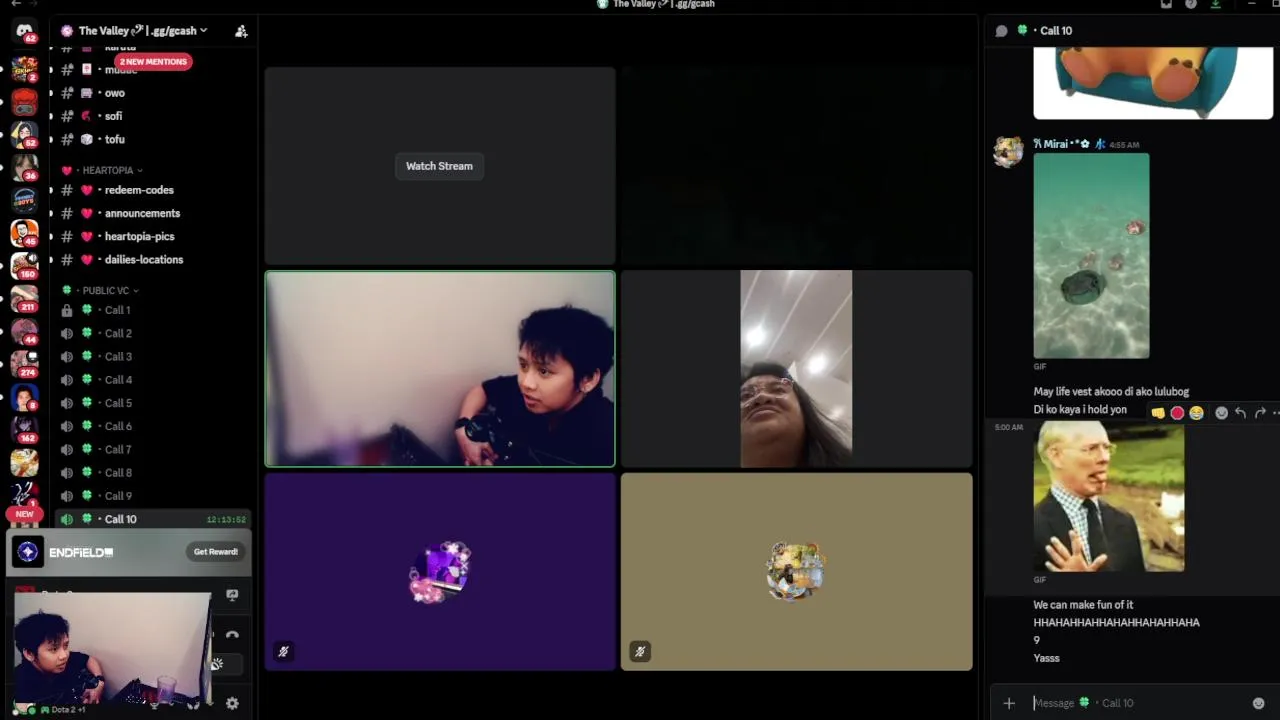Open the server invite people icon
The height and width of the screenshot is (720, 1280).
click(241, 31)
